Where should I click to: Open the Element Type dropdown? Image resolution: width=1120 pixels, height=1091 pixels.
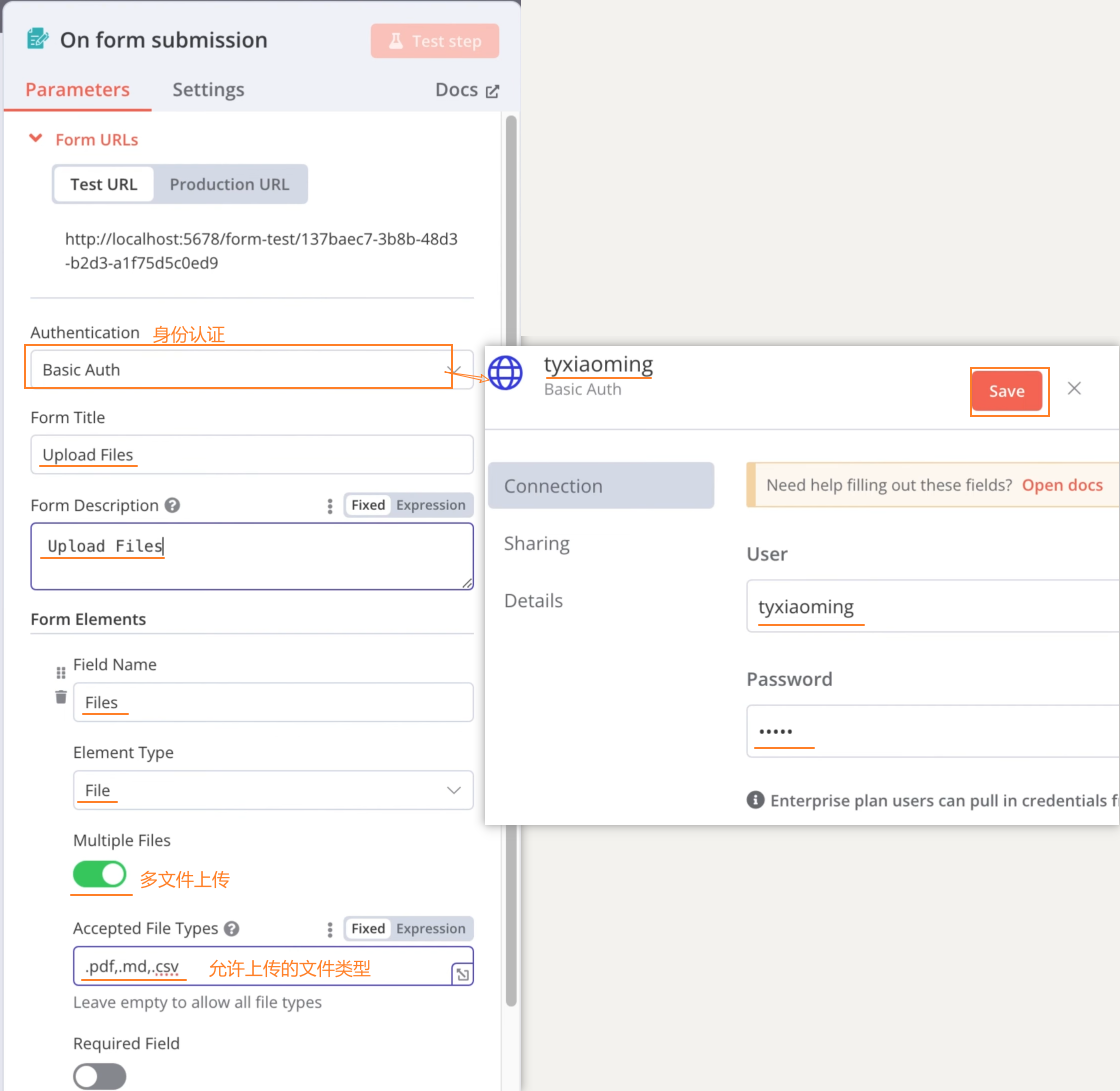272,790
